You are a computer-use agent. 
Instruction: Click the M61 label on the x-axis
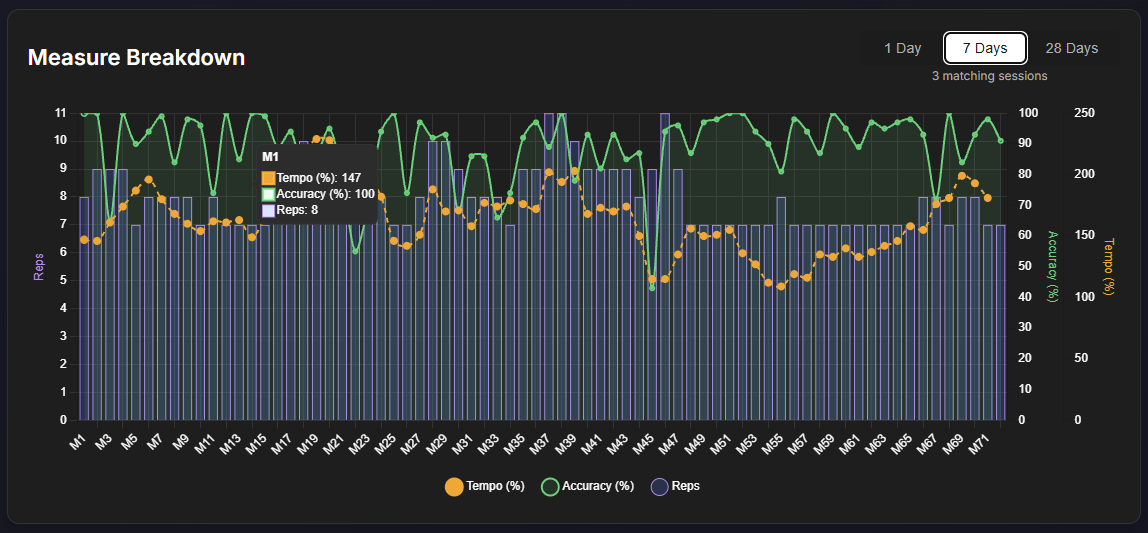tap(849, 442)
